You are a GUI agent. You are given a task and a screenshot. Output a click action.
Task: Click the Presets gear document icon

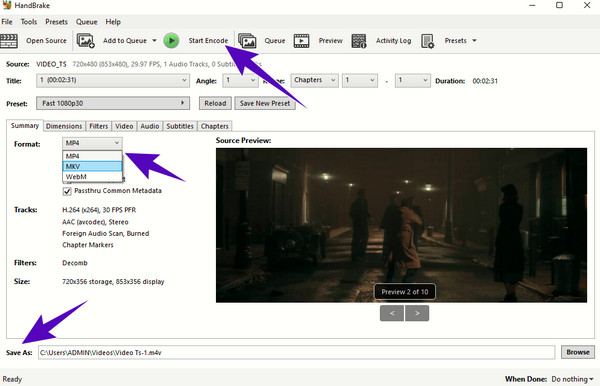click(x=427, y=41)
